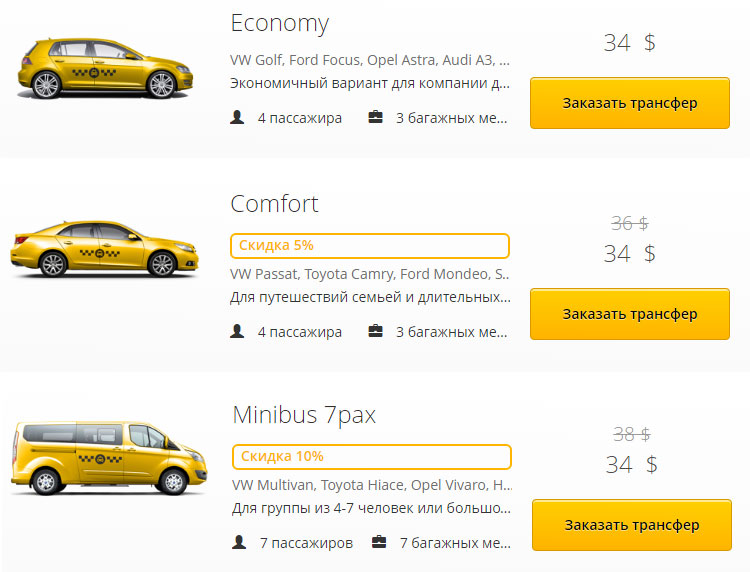
Task: Select the Comfort class heading
Action: click(274, 204)
